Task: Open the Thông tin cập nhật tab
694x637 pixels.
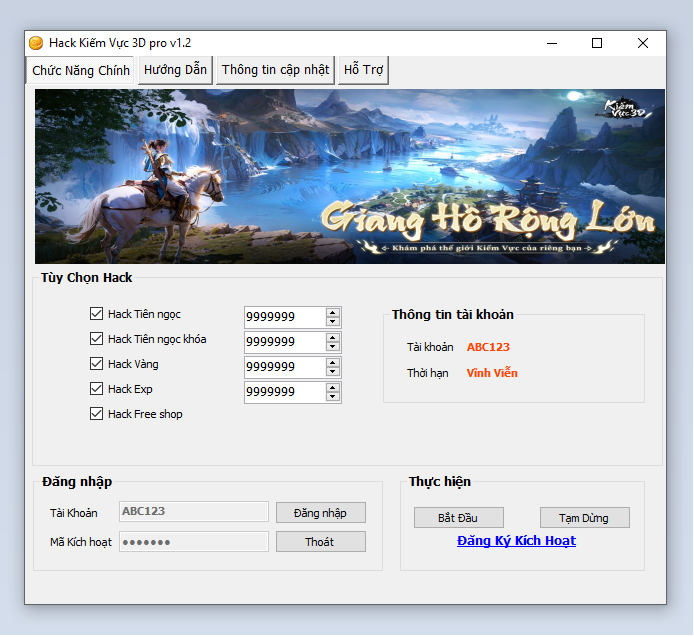Action: point(275,70)
